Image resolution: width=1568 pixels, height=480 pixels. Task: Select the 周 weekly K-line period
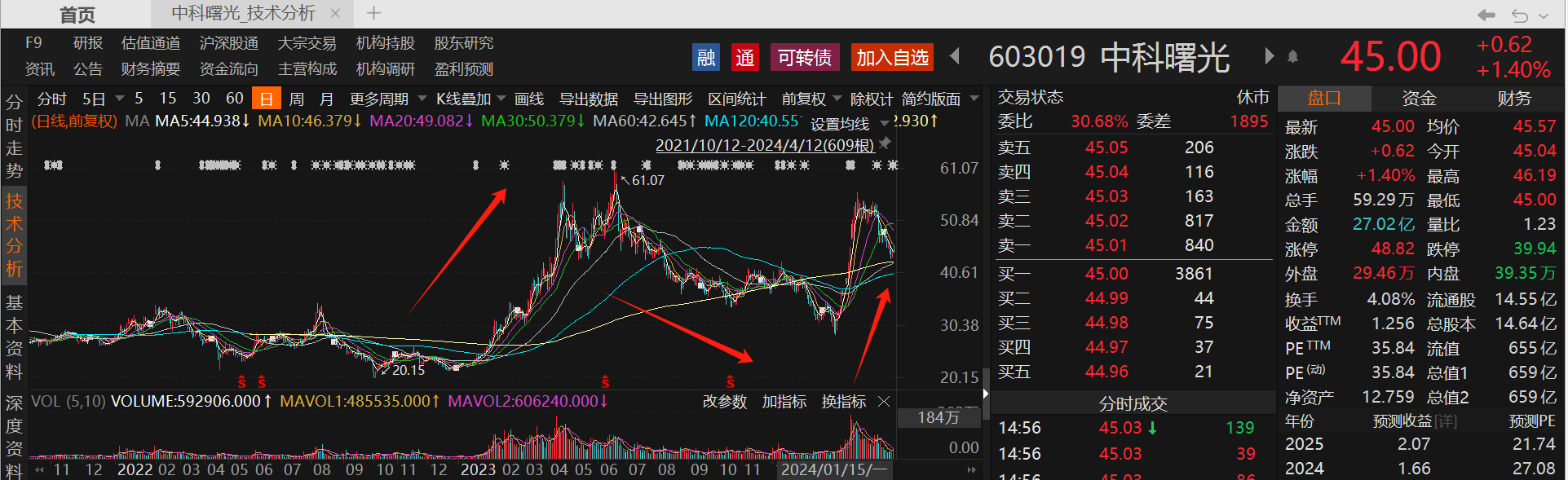(297, 99)
